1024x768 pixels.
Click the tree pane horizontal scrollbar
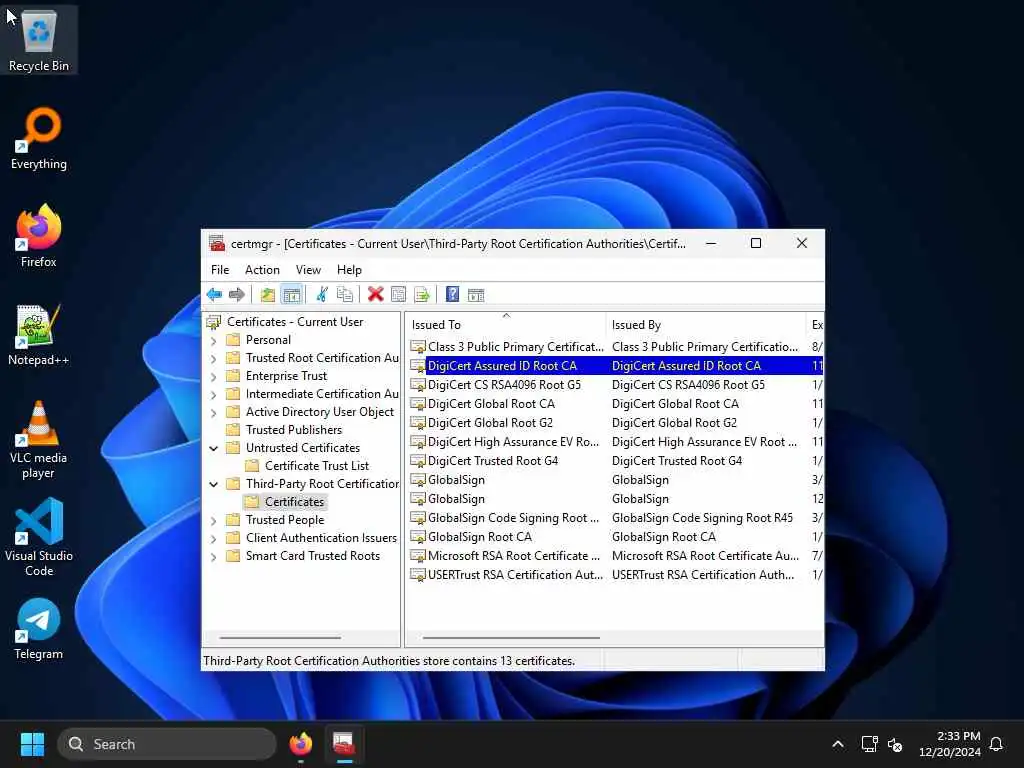280,637
